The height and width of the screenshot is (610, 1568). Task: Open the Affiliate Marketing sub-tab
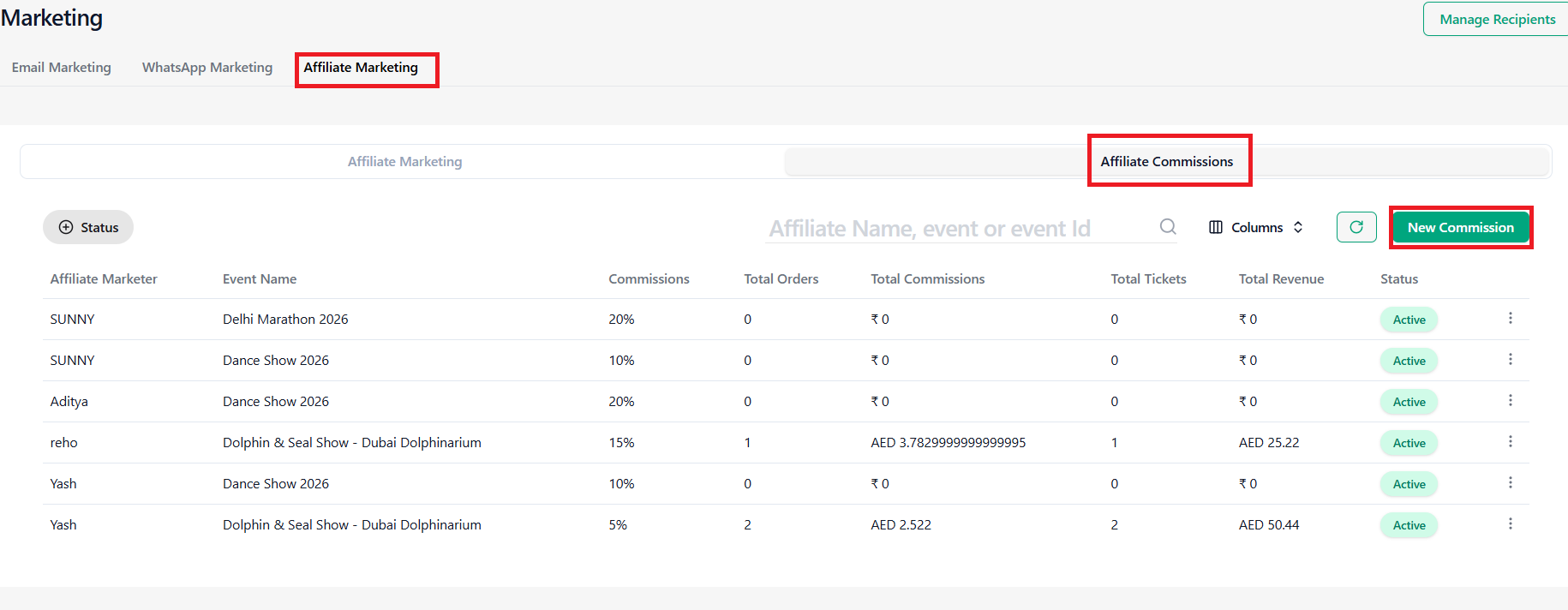tap(404, 162)
